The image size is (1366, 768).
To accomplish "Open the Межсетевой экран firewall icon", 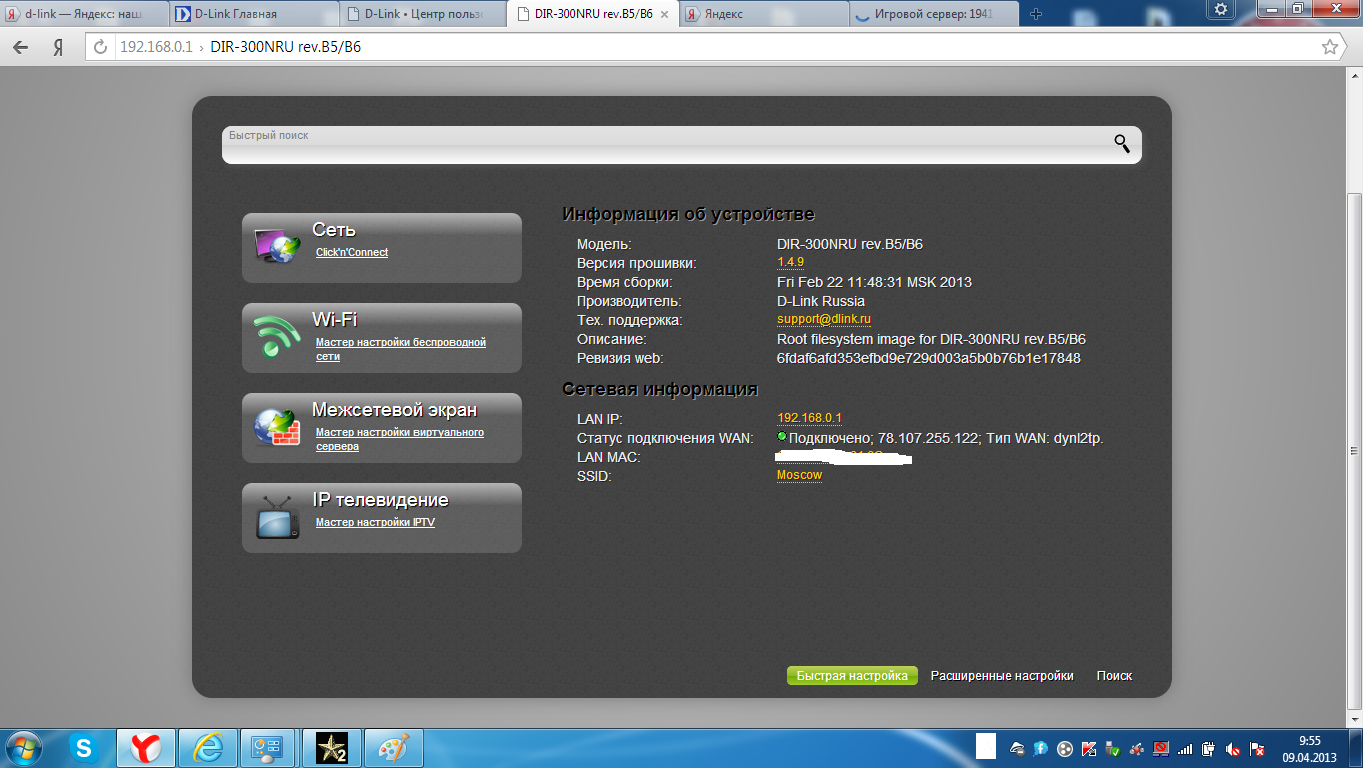I will point(277,427).
